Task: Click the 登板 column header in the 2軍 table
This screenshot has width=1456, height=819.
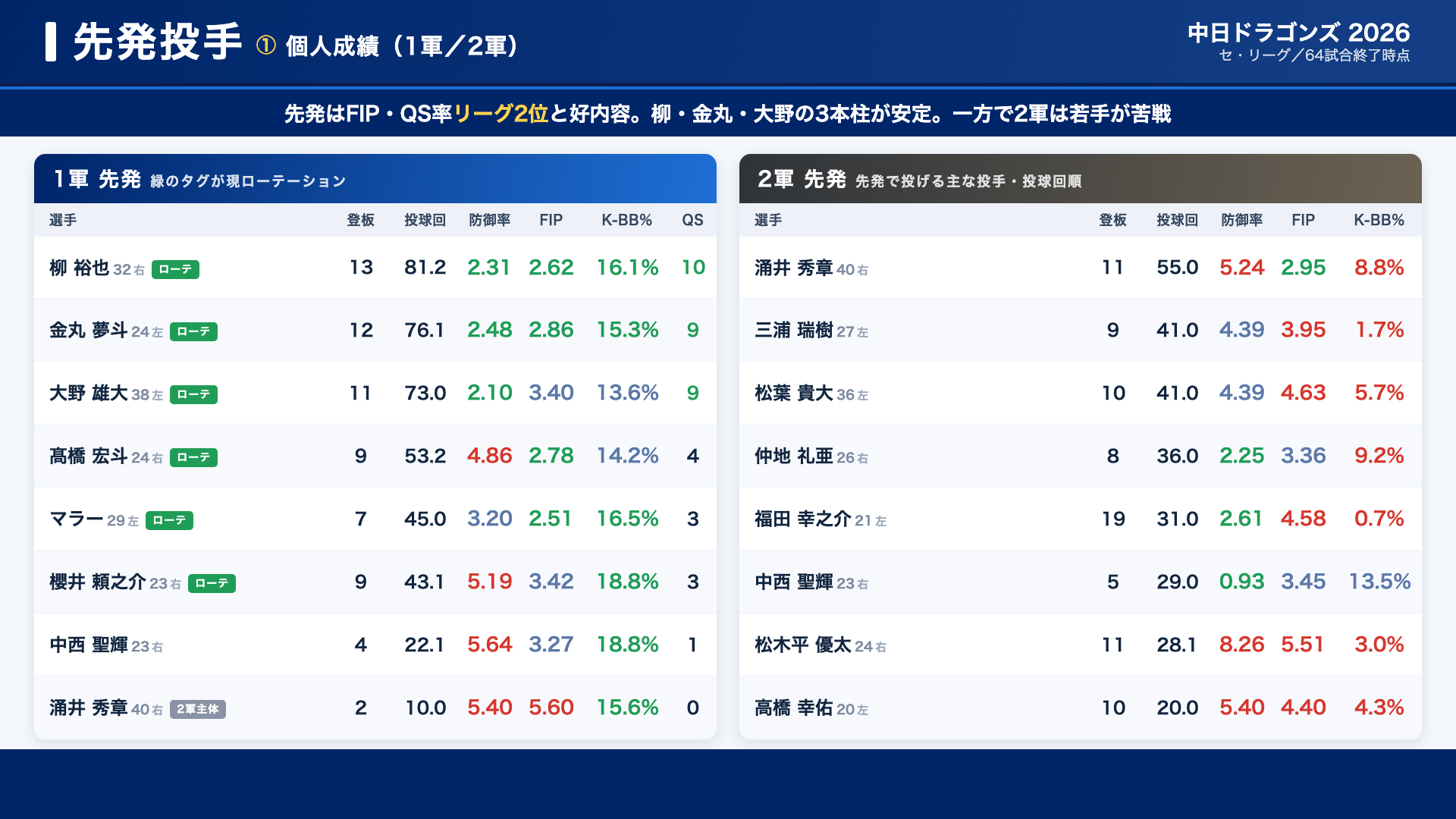Action: [x=1112, y=220]
